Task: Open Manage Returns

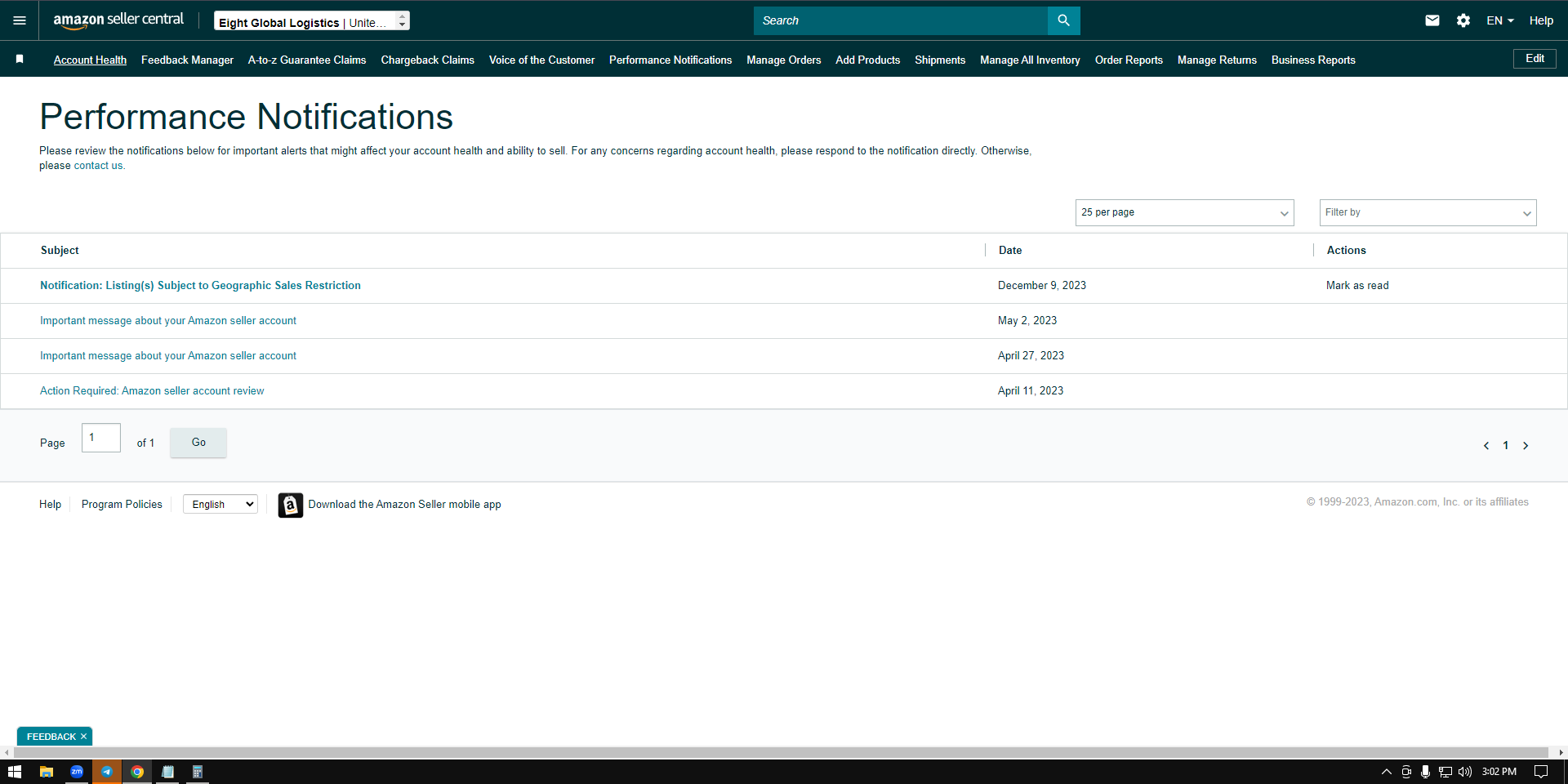Action: click(x=1217, y=60)
